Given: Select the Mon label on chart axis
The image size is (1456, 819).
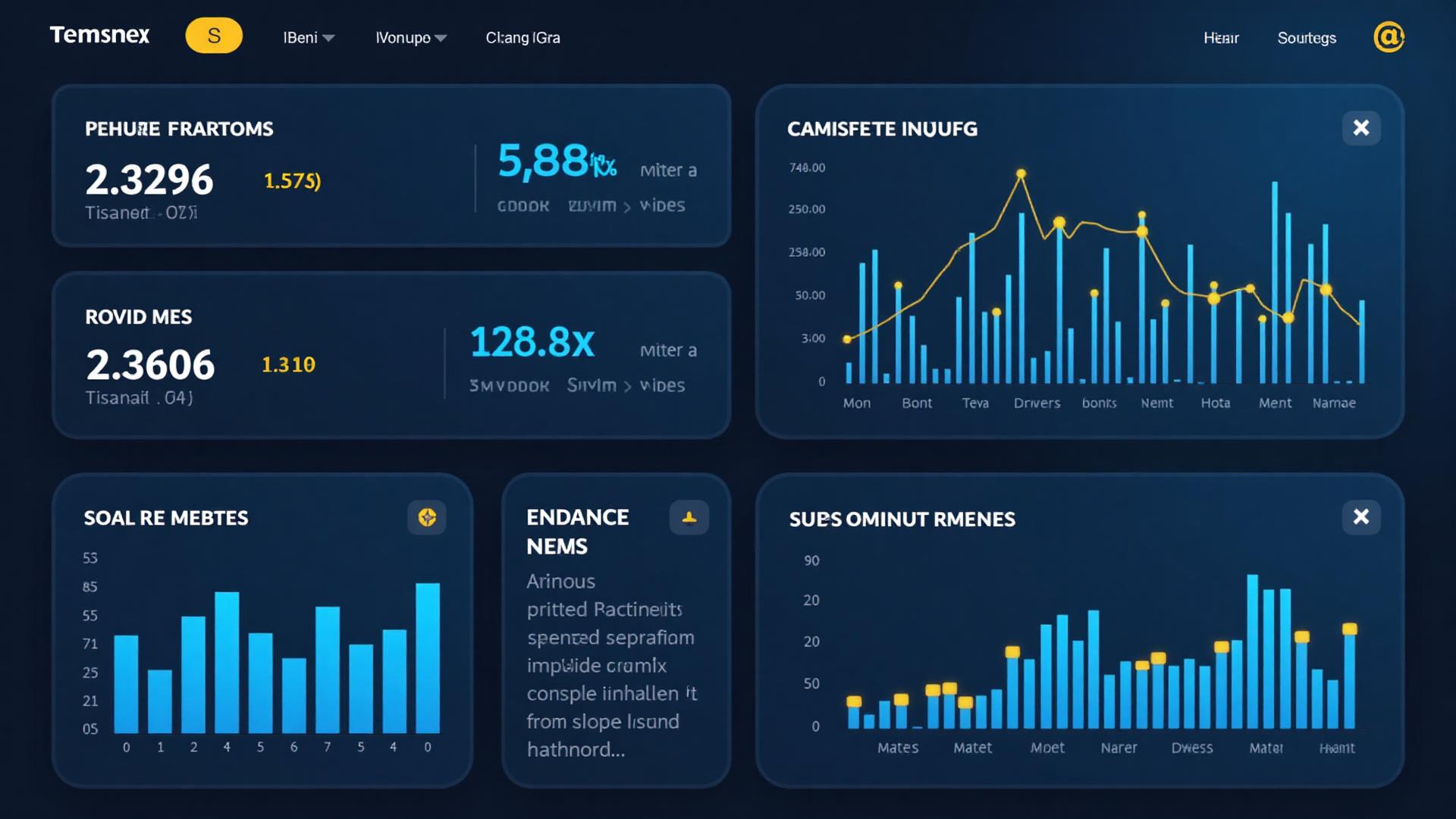Looking at the screenshot, I should (x=856, y=403).
